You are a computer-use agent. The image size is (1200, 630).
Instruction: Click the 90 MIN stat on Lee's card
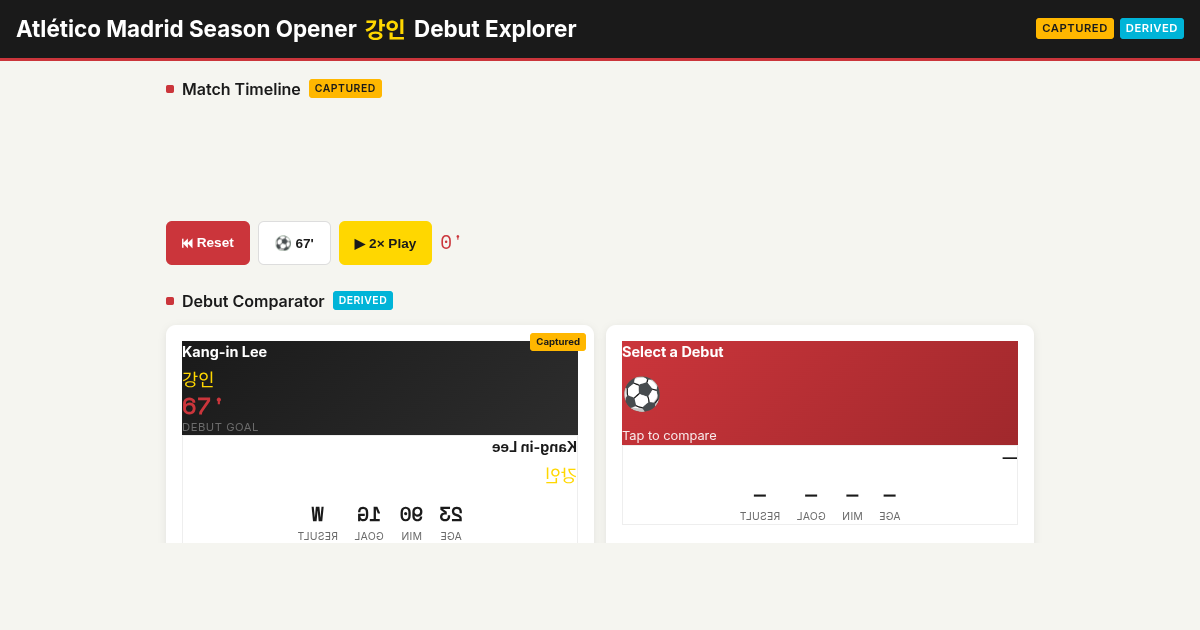[x=411, y=521]
